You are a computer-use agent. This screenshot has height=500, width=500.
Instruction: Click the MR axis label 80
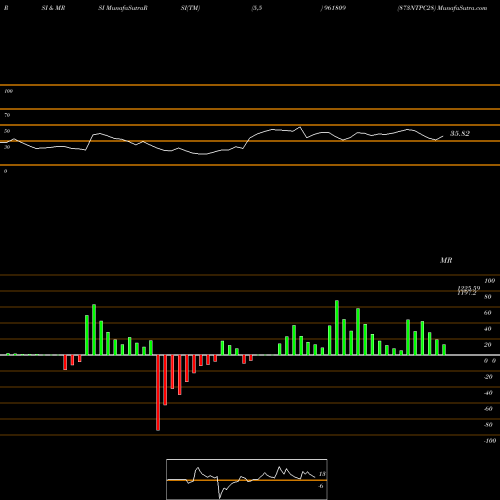(x=488, y=297)
